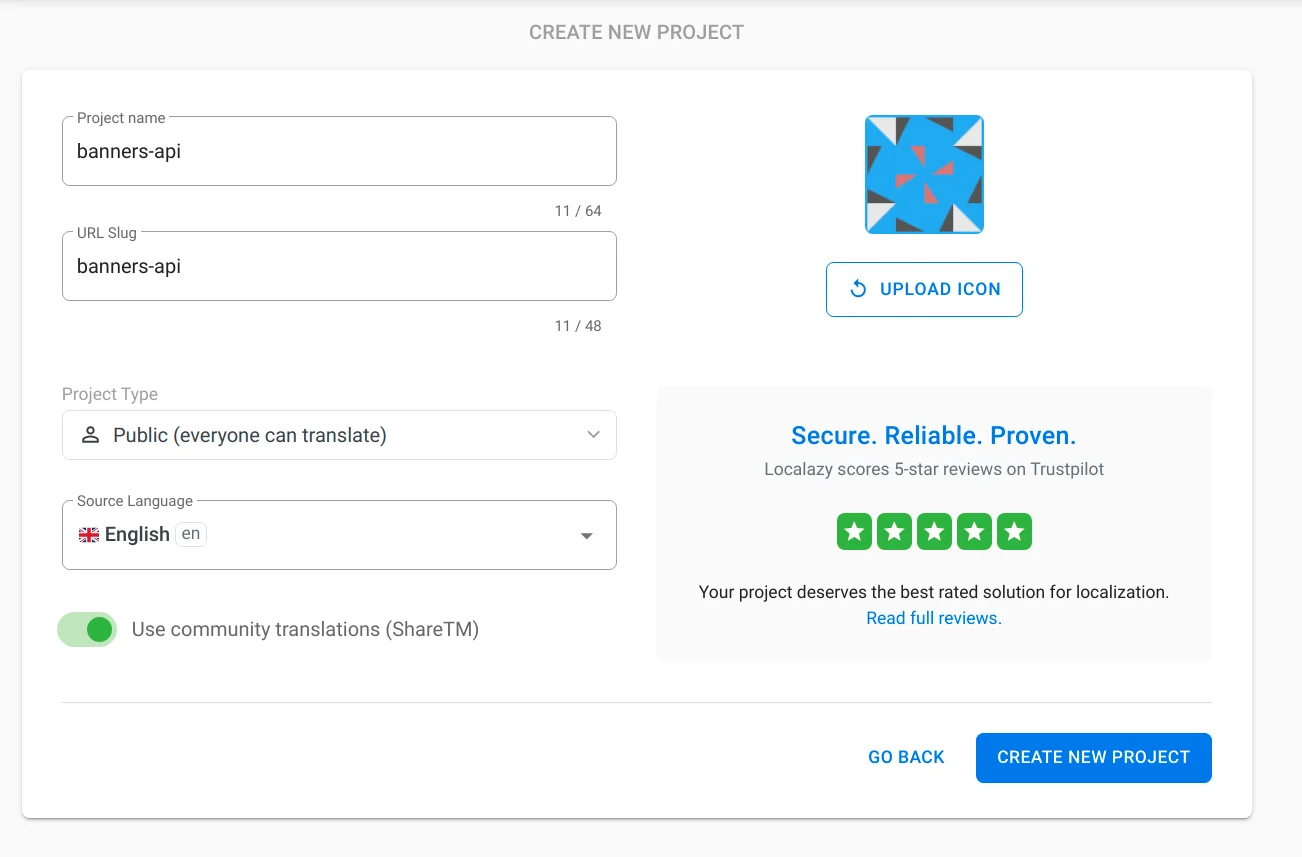Open the Source Language dropdown arrow

tap(587, 536)
